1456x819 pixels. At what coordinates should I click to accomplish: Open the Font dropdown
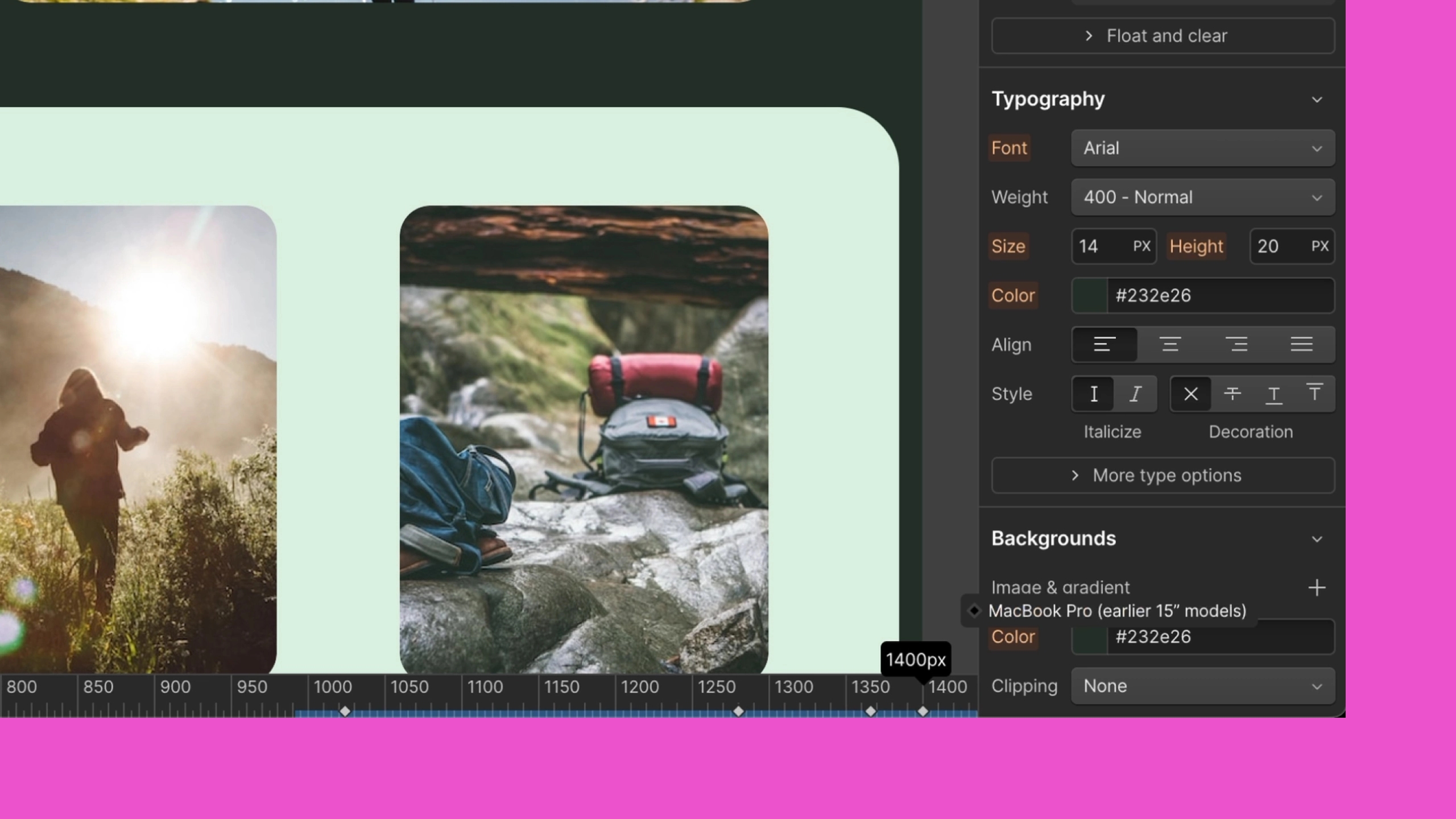pyautogui.click(x=1203, y=148)
